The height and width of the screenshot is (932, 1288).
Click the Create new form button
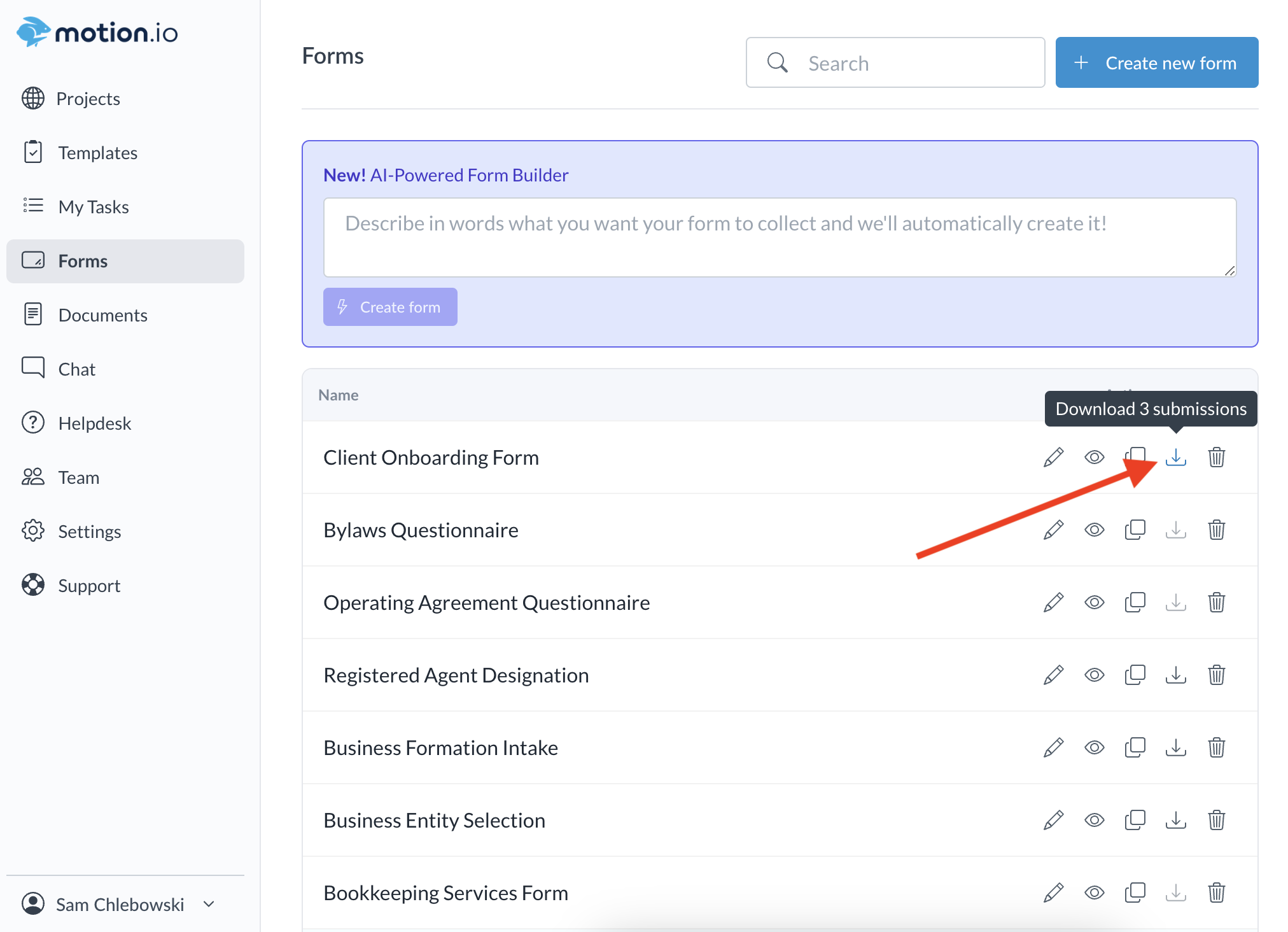1156,63
